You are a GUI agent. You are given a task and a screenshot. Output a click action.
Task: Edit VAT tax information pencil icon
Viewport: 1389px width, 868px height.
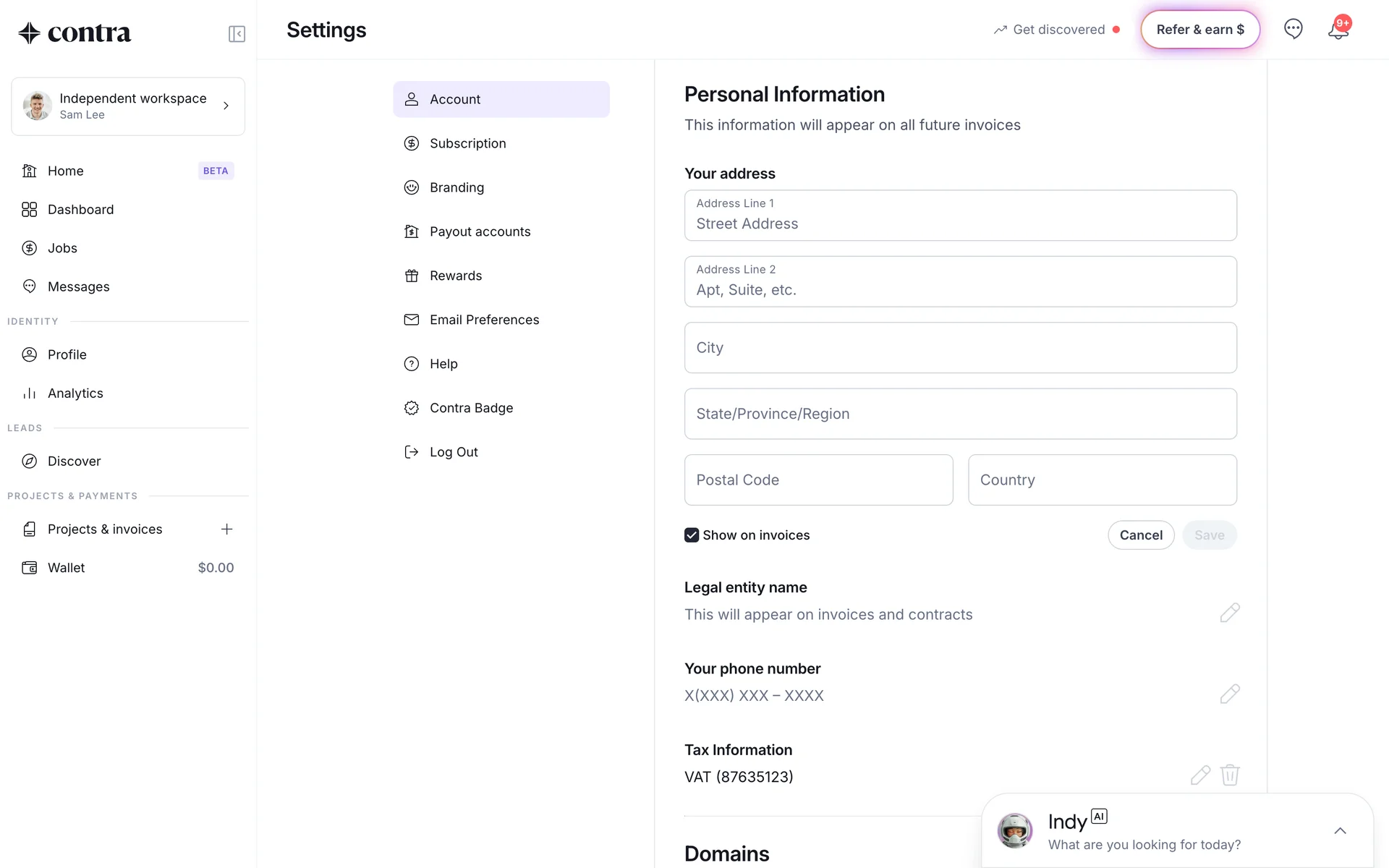(1200, 775)
